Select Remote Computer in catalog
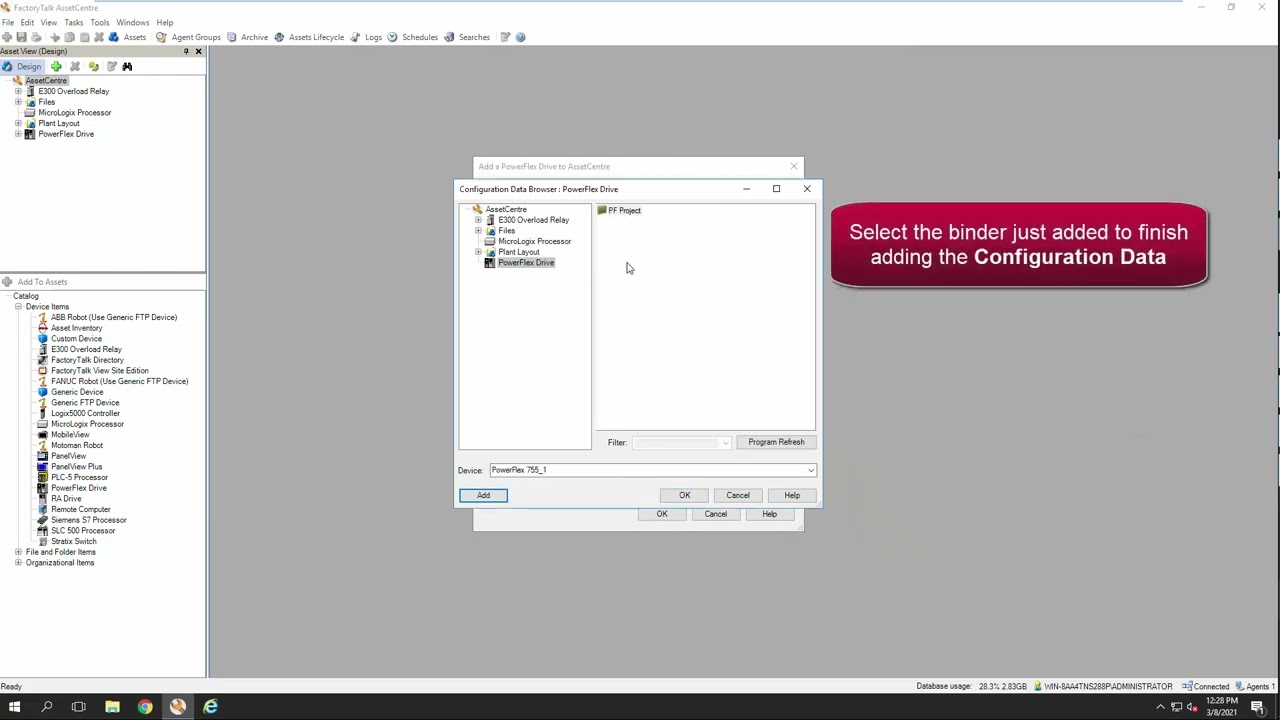This screenshot has width=1280, height=720. coord(80,509)
